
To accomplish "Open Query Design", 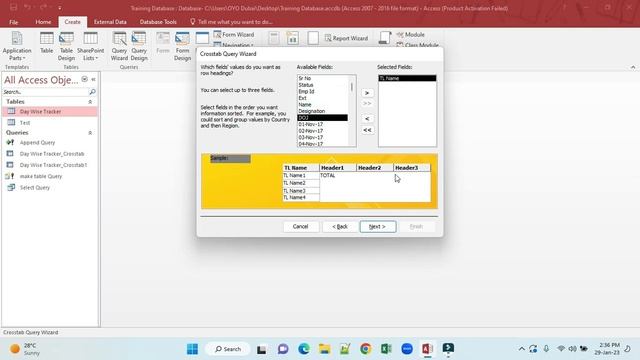I will [x=139, y=46].
